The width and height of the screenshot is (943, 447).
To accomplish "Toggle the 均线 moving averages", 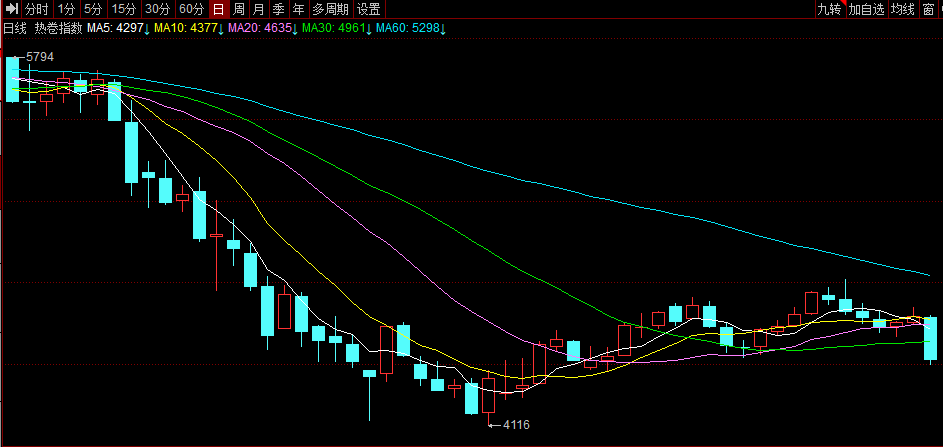I will tap(903, 8).
